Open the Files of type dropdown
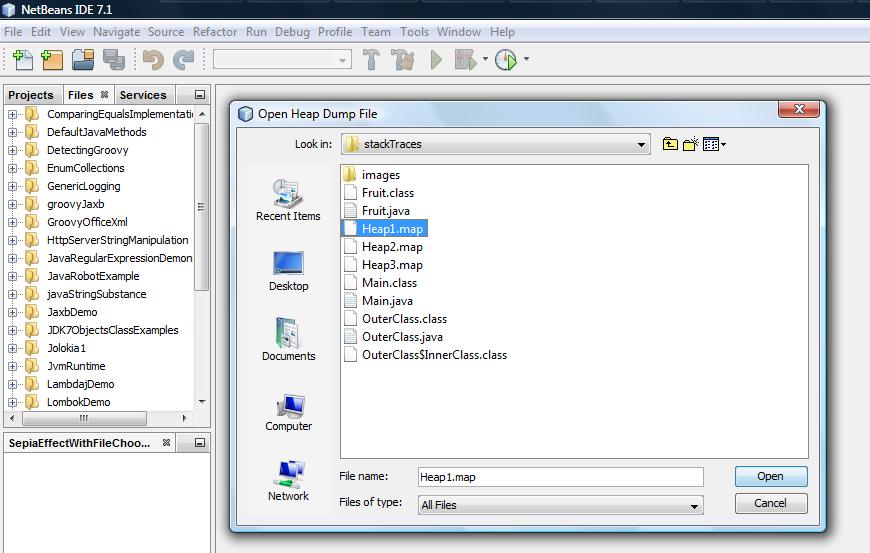 560,505
